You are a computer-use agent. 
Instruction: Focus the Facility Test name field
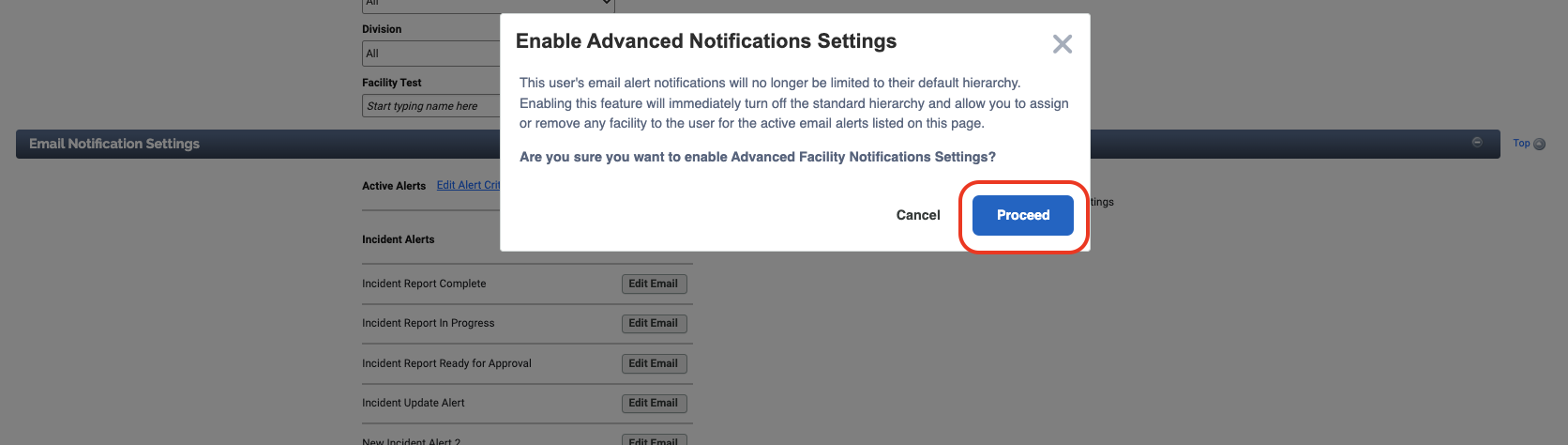(431, 106)
